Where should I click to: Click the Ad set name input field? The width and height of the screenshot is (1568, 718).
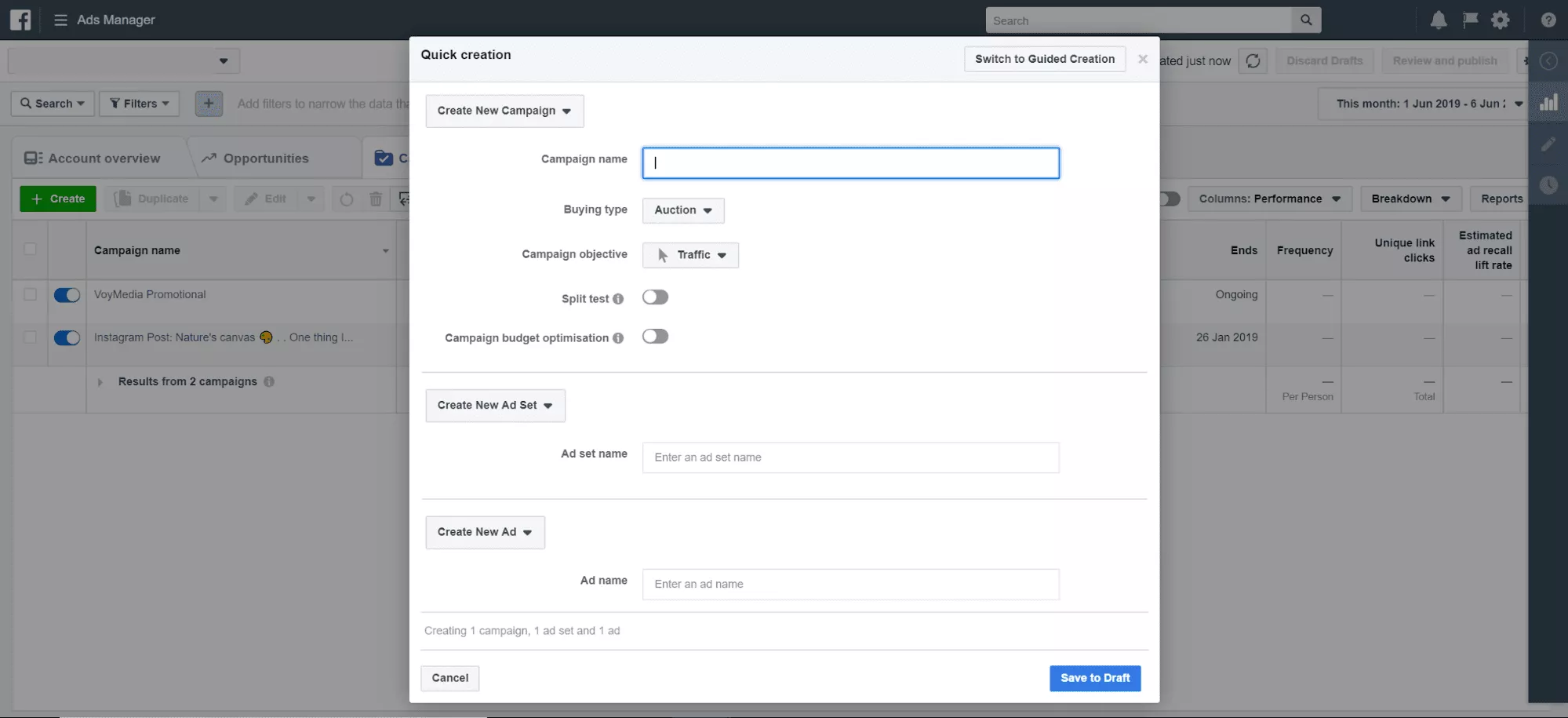point(850,457)
